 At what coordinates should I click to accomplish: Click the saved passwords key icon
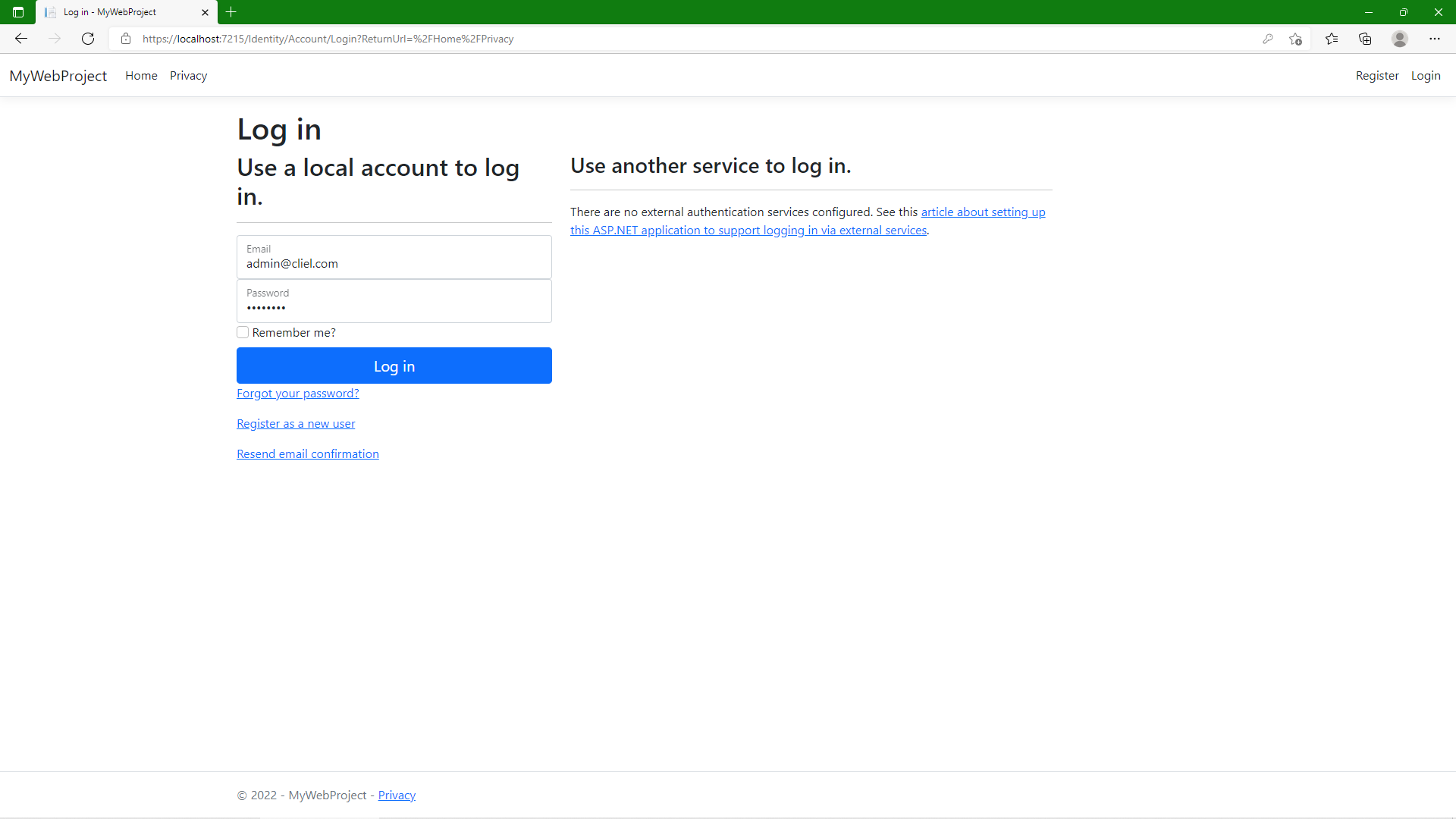point(1267,39)
